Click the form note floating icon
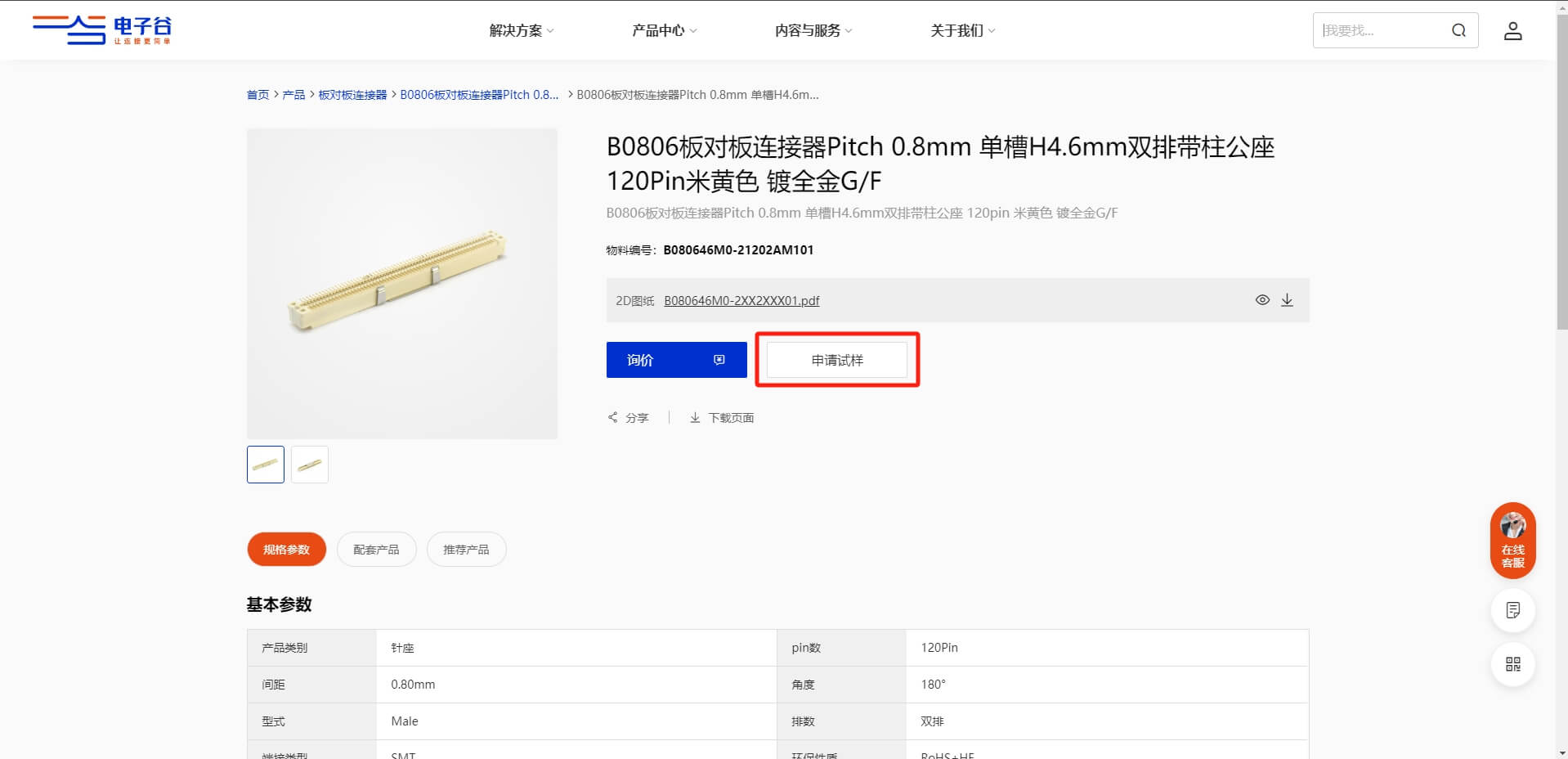 coord(1512,610)
